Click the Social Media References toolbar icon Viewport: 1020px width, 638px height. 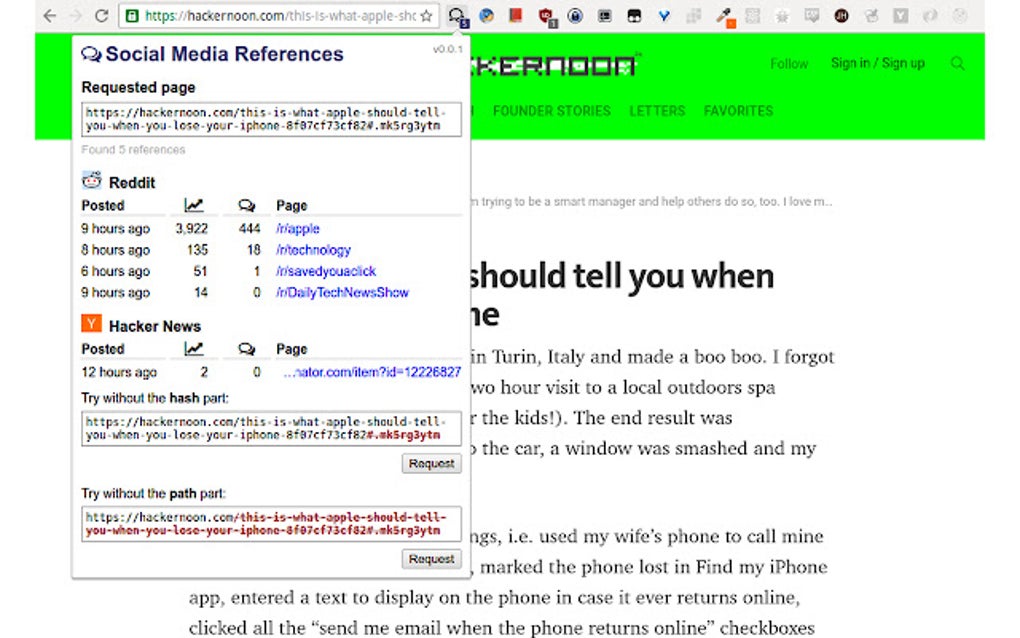(x=456, y=13)
